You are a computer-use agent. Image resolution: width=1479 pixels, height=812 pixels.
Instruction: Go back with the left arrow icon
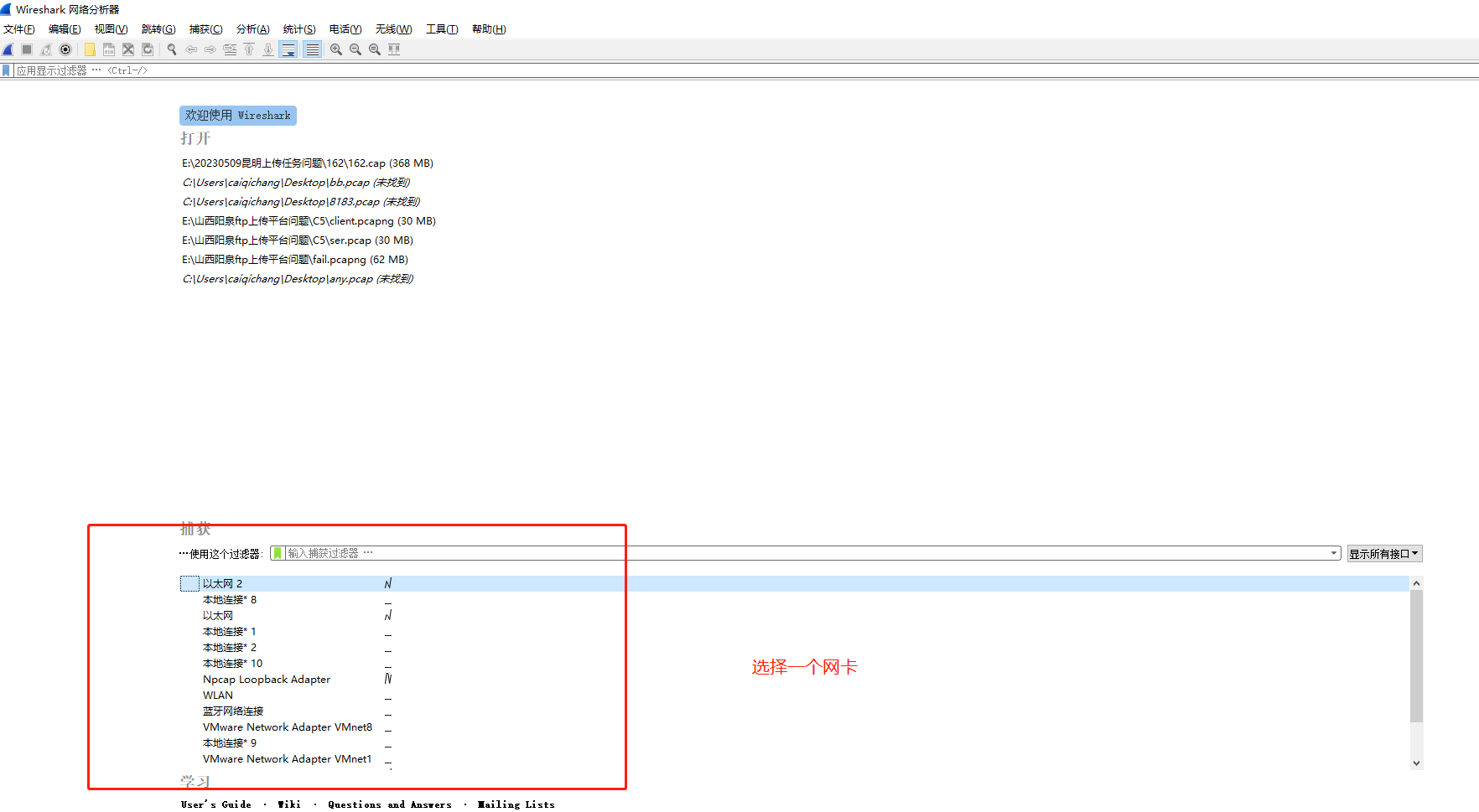point(191,49)
